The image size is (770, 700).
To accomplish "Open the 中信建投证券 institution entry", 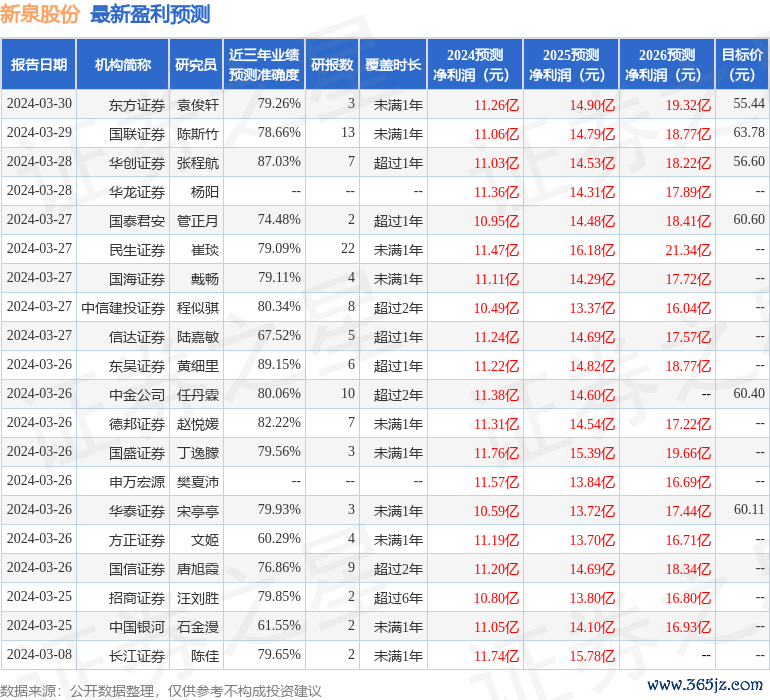I will click(123, 308).
